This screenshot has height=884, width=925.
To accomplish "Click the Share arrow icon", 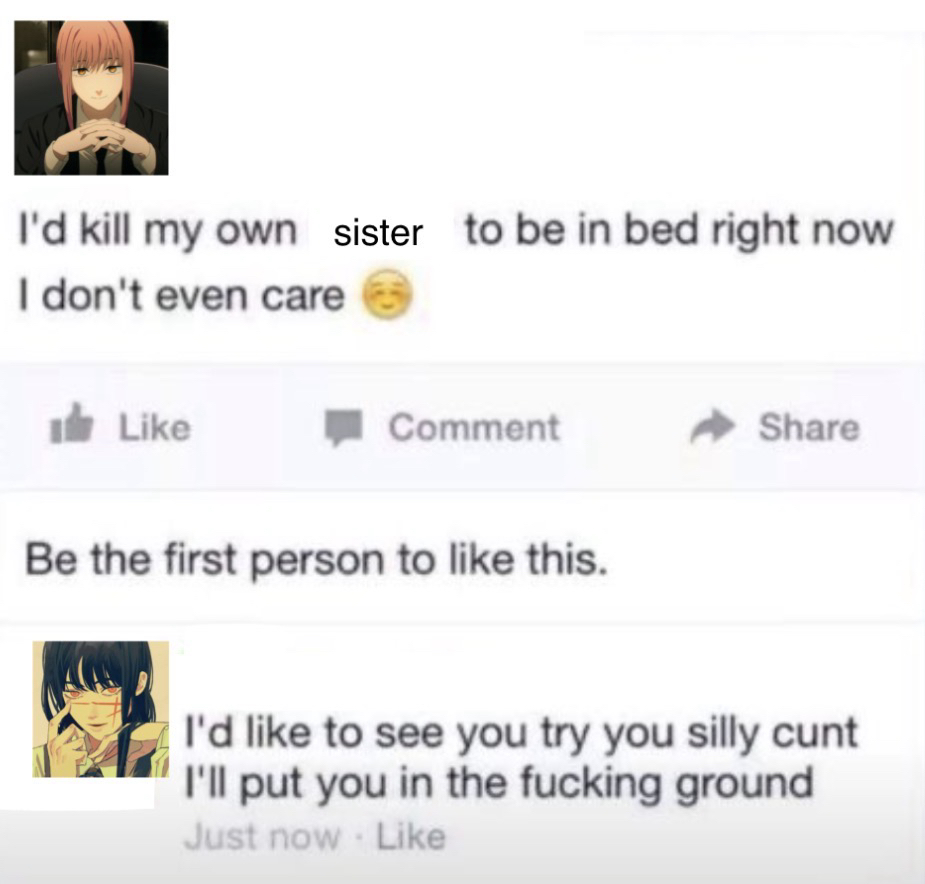I will tap(713, 425).
